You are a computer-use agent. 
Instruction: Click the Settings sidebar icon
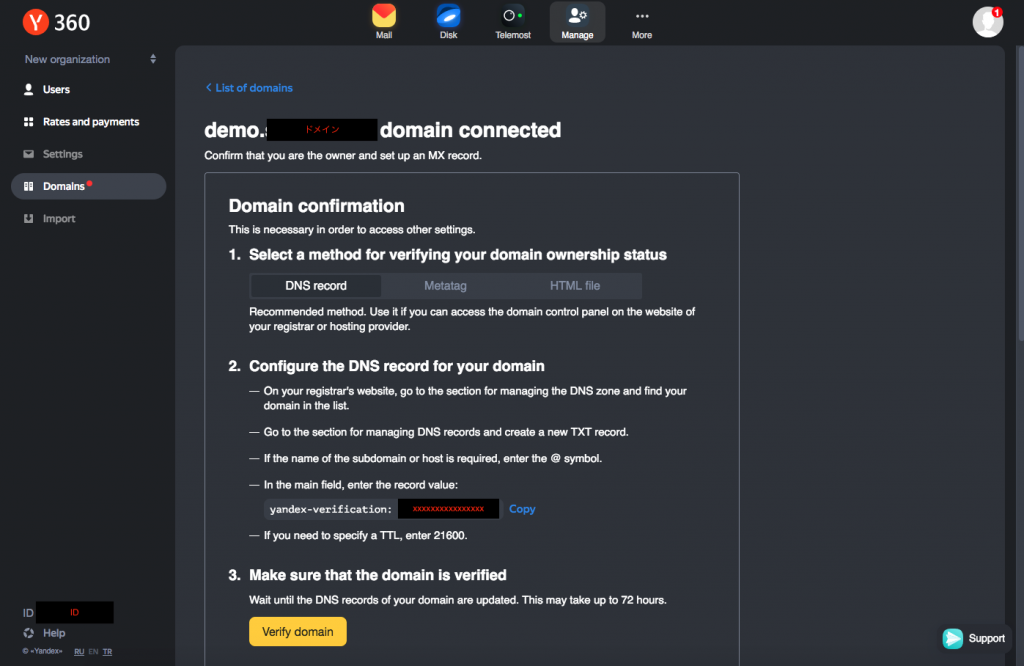(29, 154)
